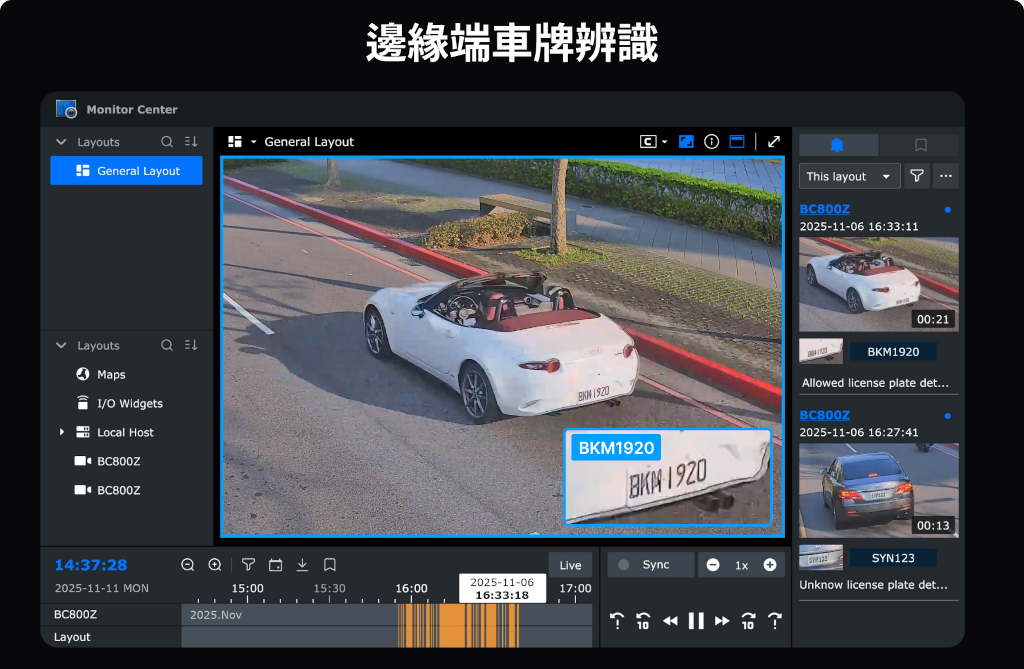Increase playback speed with the plus button
Image resolution: width=1024 pixels, height=669 pixels.
point(770,565)
